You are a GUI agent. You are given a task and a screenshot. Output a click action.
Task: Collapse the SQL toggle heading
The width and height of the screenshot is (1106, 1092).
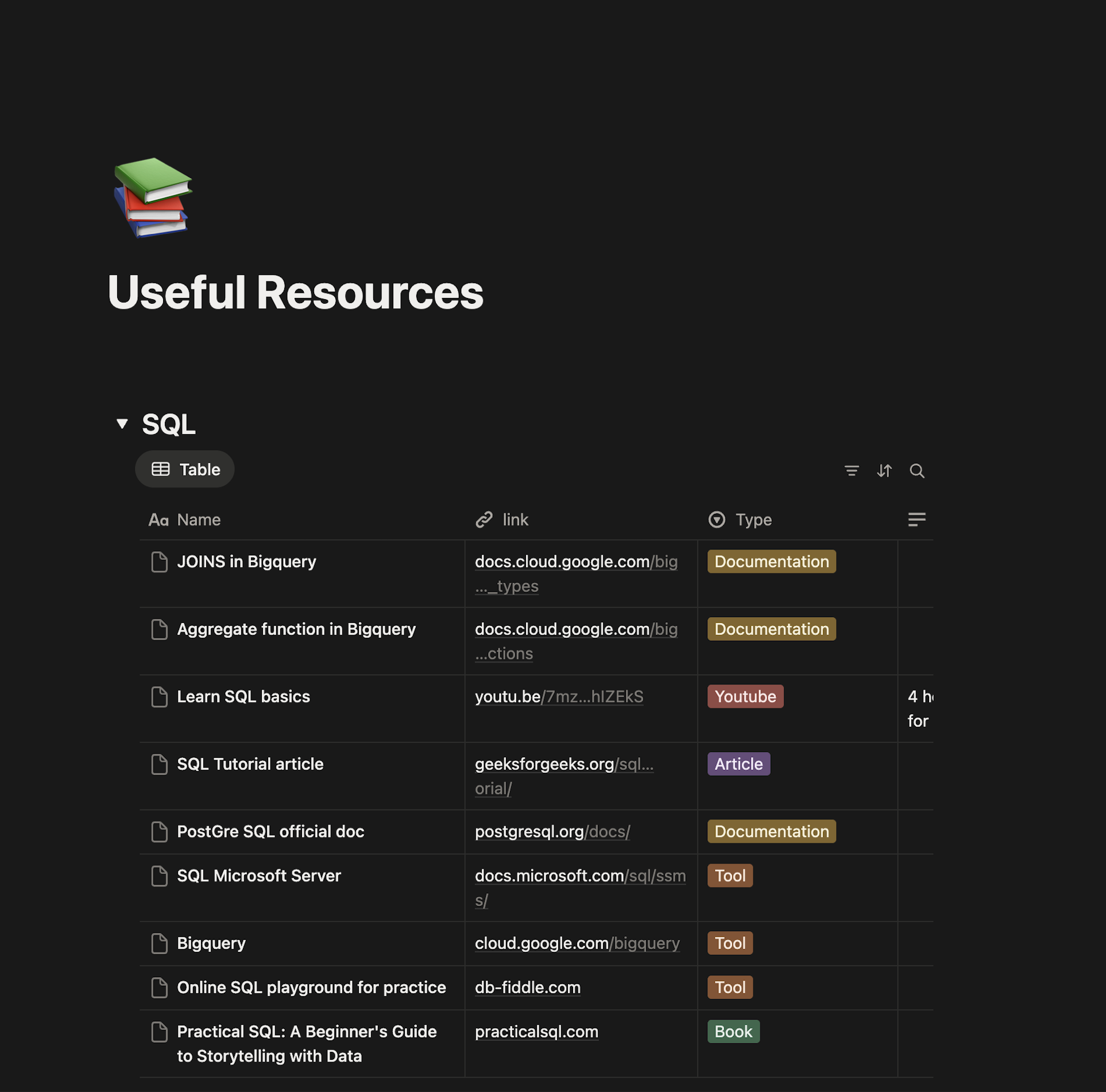coord(122,424)
